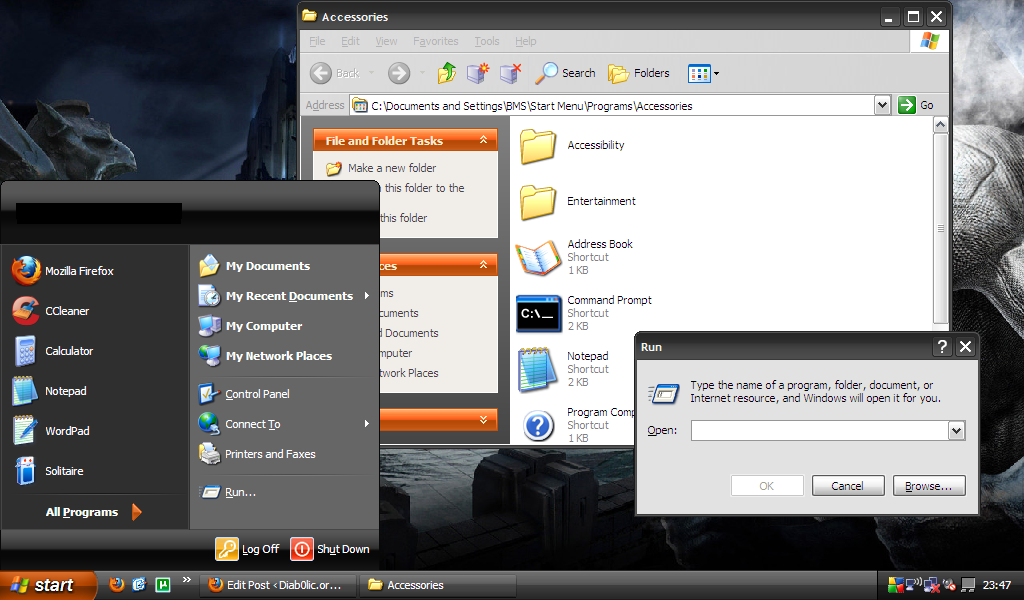1024x600 pixels.
Task: Open the Help menu in Accessories window
Action: (526, 41)
